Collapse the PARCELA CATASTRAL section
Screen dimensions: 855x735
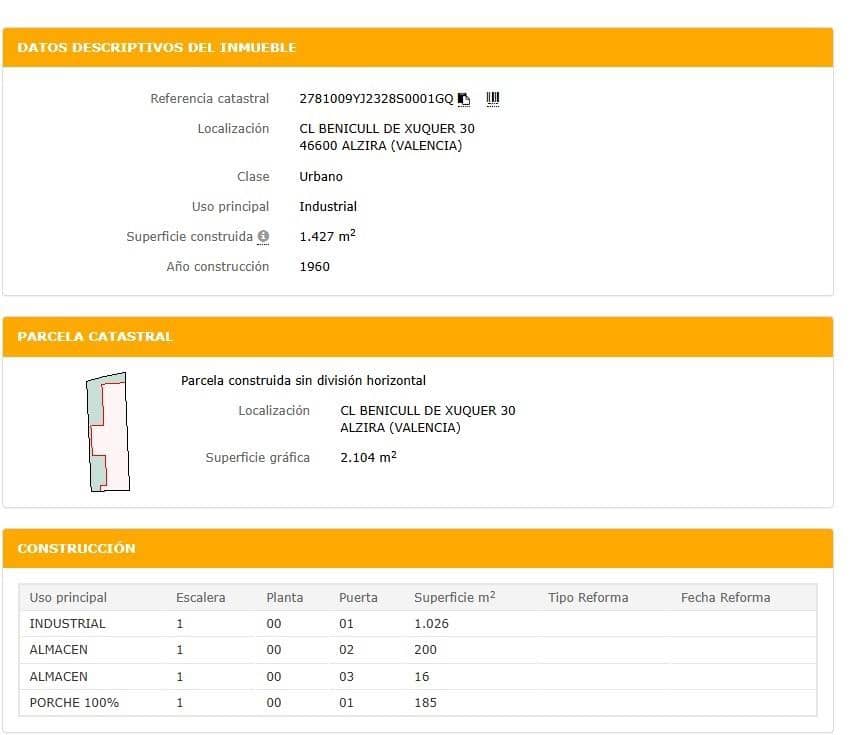[x=93, y=336]
